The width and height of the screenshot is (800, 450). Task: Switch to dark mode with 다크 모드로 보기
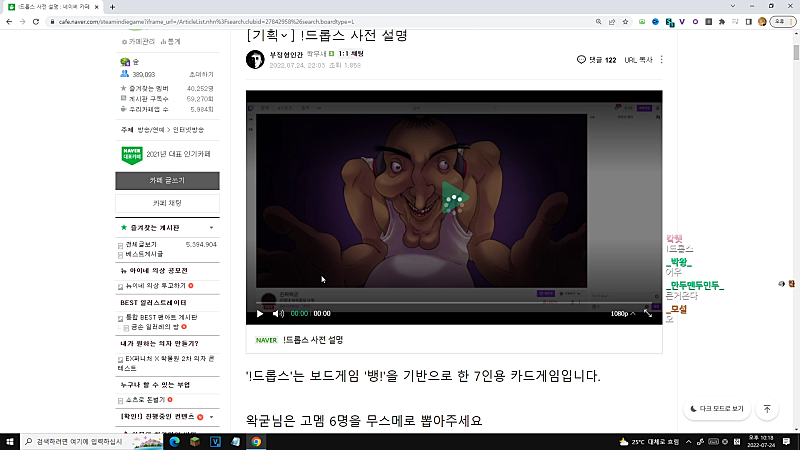tap(717, 409)
